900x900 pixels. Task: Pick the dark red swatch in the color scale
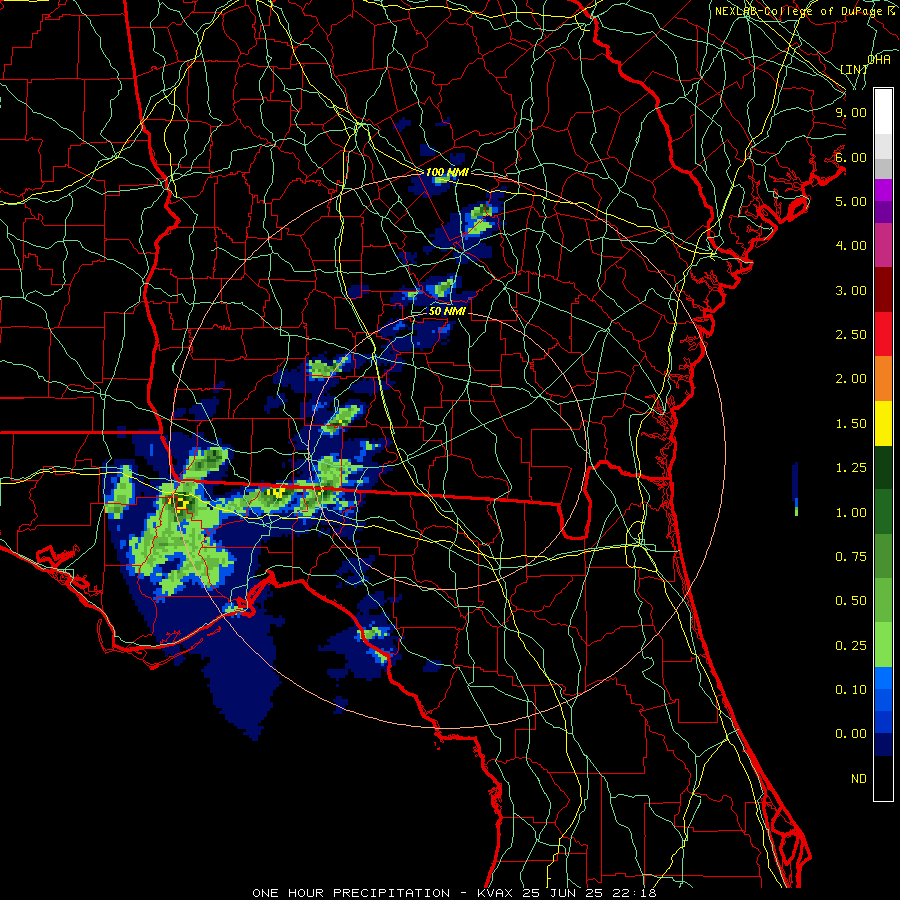(x=883, y=290)
